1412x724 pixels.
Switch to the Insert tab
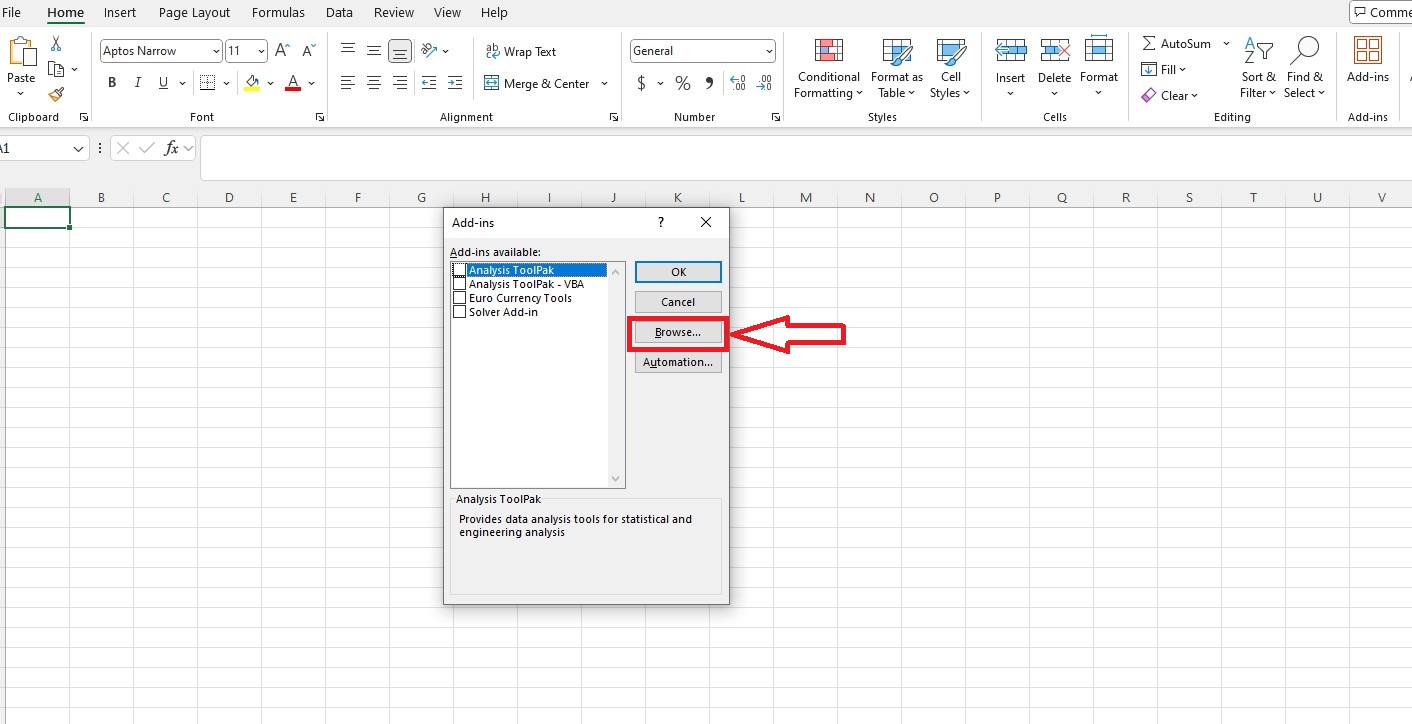[120, 13]
